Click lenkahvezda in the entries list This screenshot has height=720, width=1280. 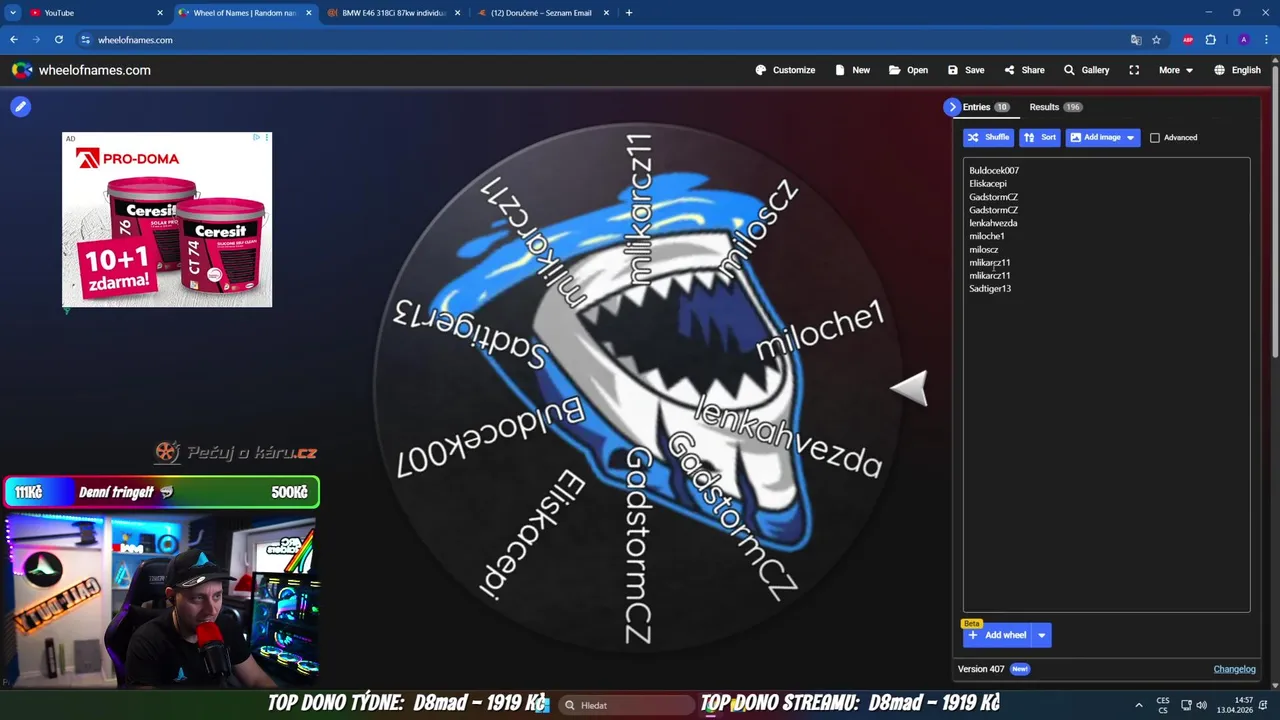click(993, 223)
